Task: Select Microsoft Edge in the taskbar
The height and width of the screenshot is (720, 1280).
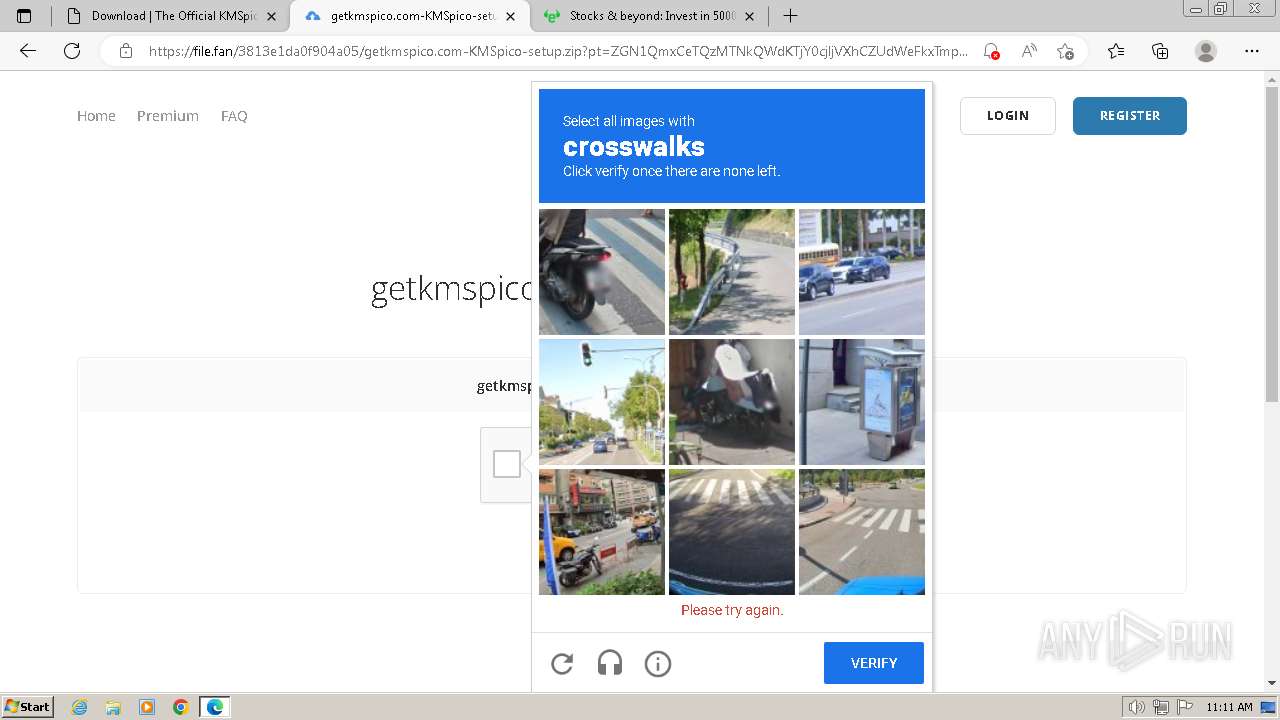Action: (x=215, y=707)
